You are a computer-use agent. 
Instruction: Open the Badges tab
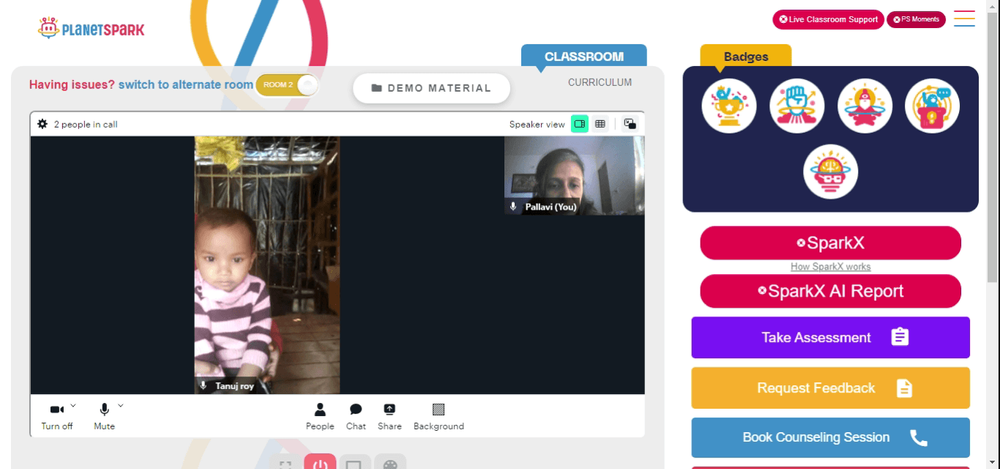746,56
